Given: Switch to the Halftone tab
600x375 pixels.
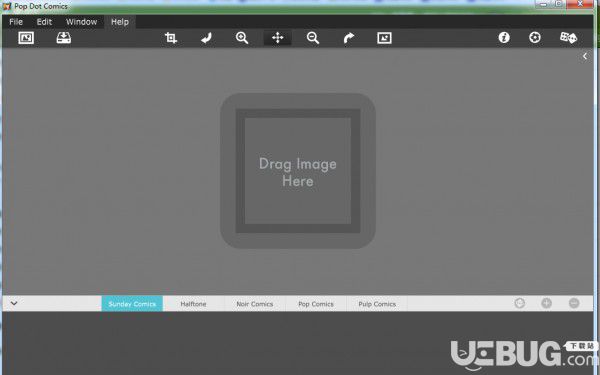Looking at the screenshot, I should point(193,304).
